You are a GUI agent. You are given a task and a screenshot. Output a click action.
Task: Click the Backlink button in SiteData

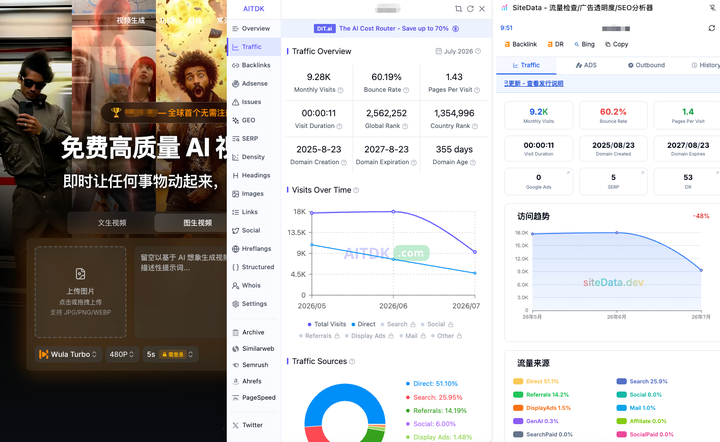pos(521,44)
